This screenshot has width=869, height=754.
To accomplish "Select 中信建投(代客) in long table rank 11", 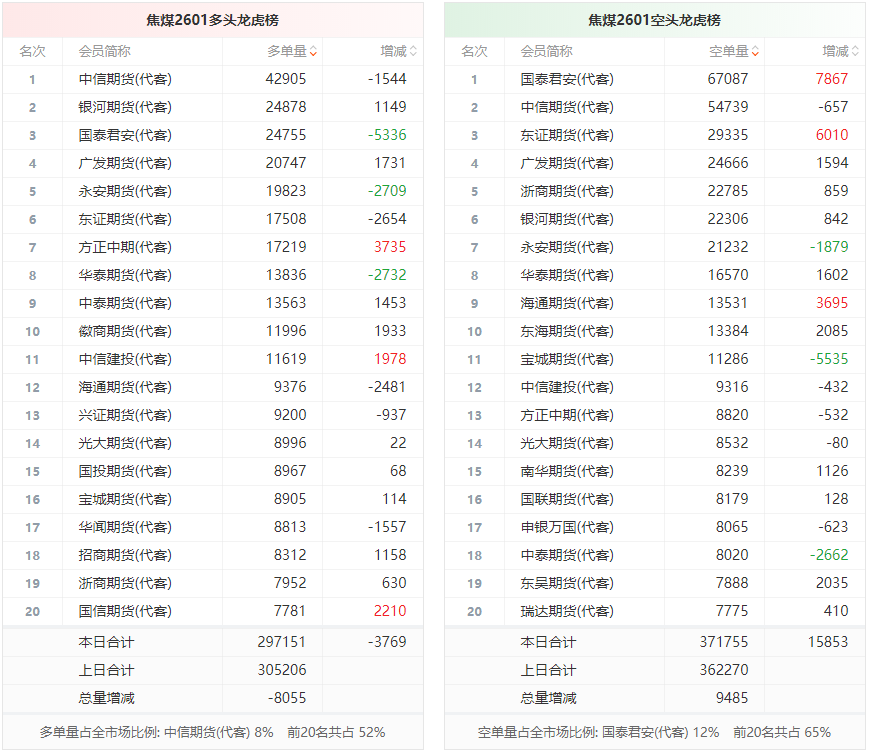I will 125,359.
